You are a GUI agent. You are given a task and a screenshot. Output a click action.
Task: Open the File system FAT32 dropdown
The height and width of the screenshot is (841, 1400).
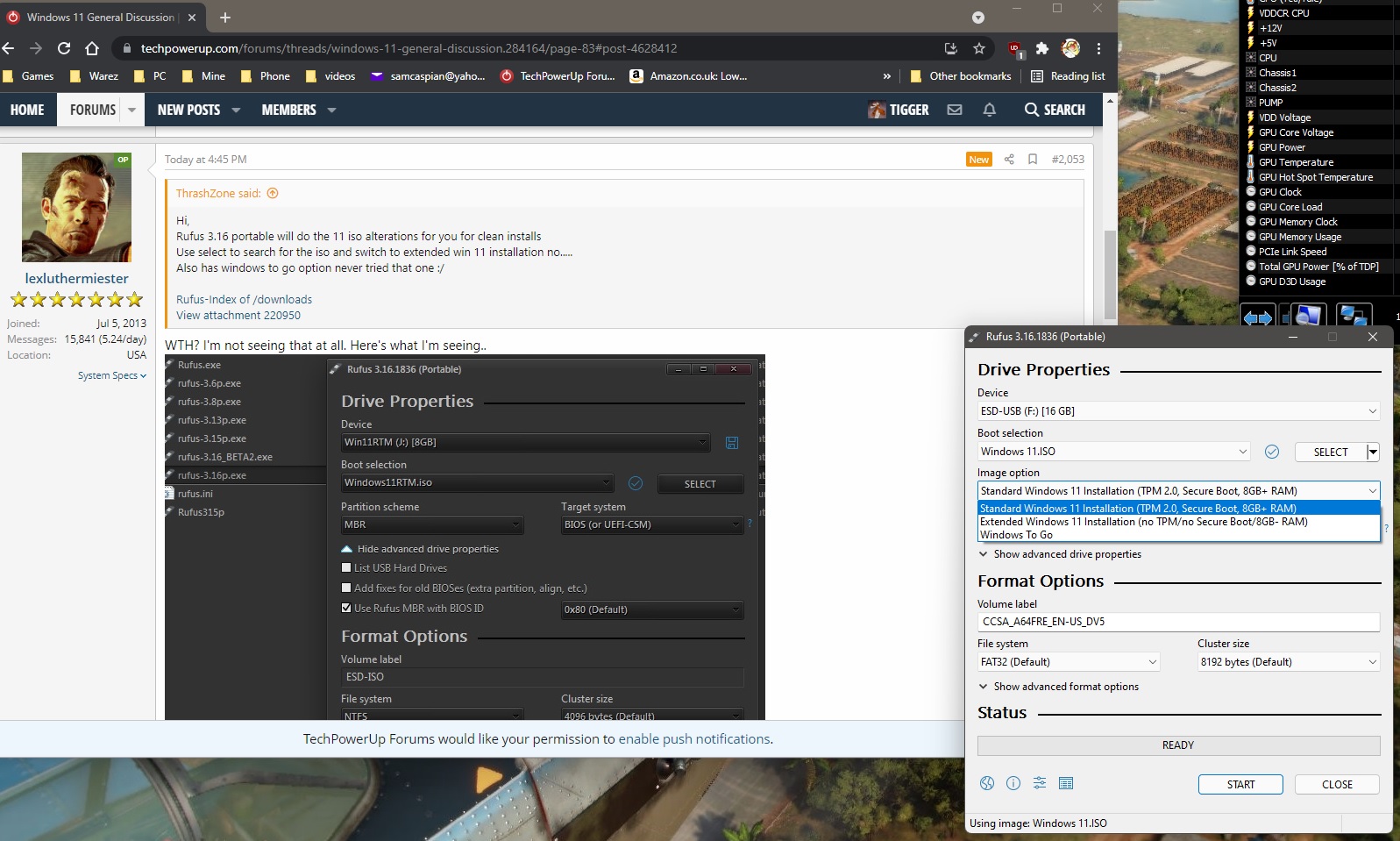pyautogui.click(x=1069, y=662)
